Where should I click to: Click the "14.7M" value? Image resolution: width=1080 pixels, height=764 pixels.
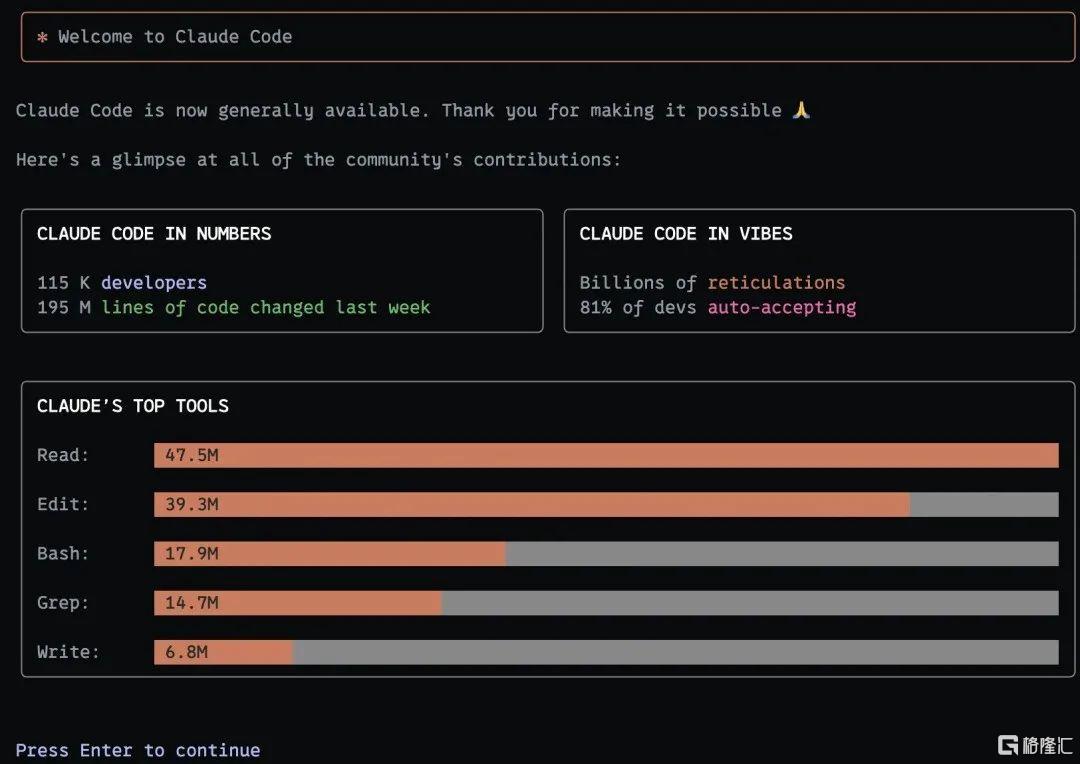click(x=191, y=603)
